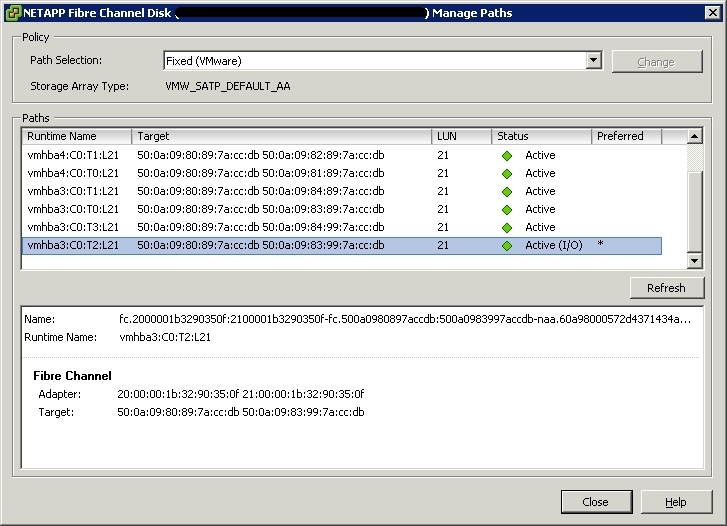Image resolution: width=727 pixels, height=526 pixels.
Task: Click target ending 50:0a:09:83:89:7a:cc:db
Action: tap(323, 209)
